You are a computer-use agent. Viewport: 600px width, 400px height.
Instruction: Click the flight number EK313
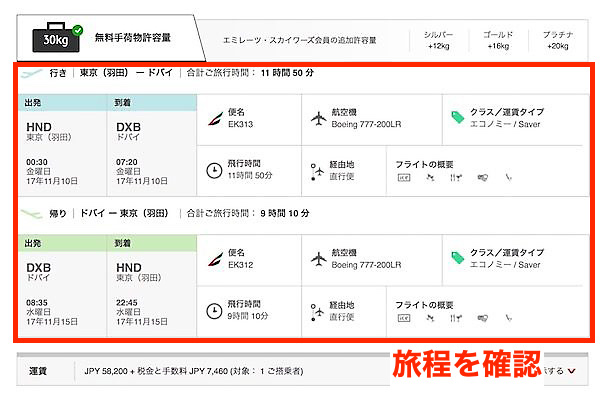(240, 124)
